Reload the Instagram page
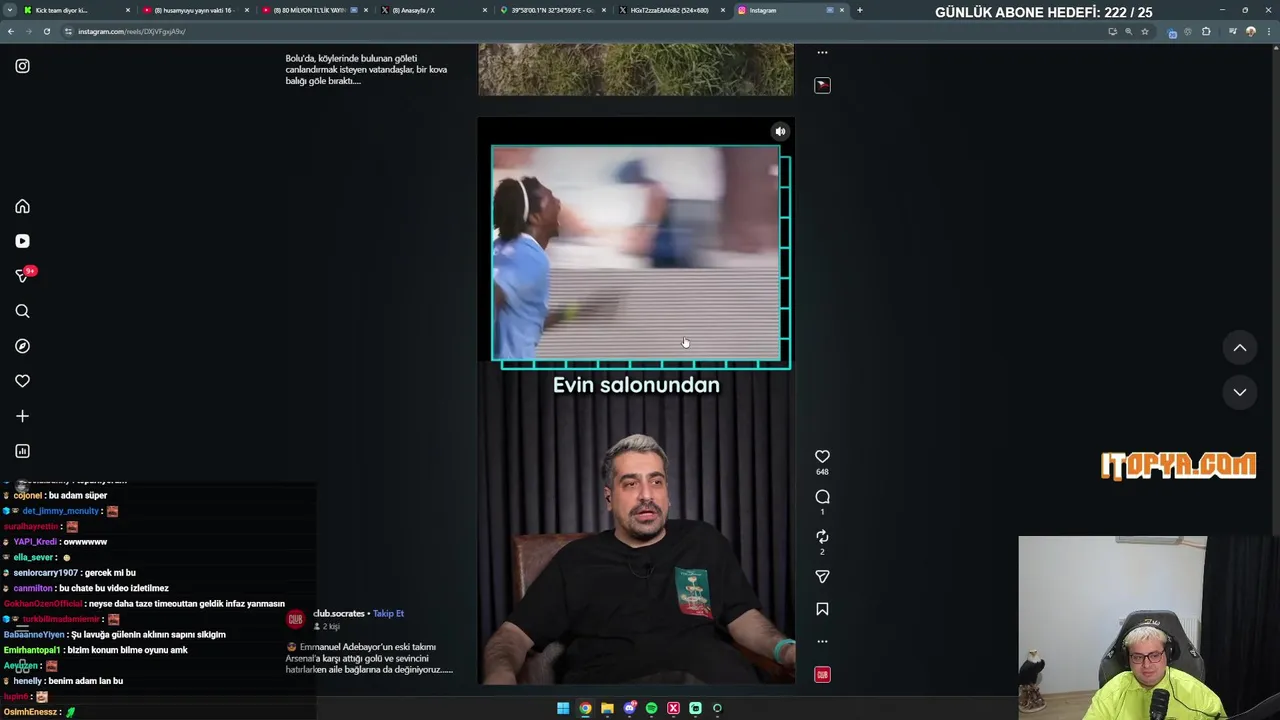This screenshot has height=720, width=1280. click(46, 31)
